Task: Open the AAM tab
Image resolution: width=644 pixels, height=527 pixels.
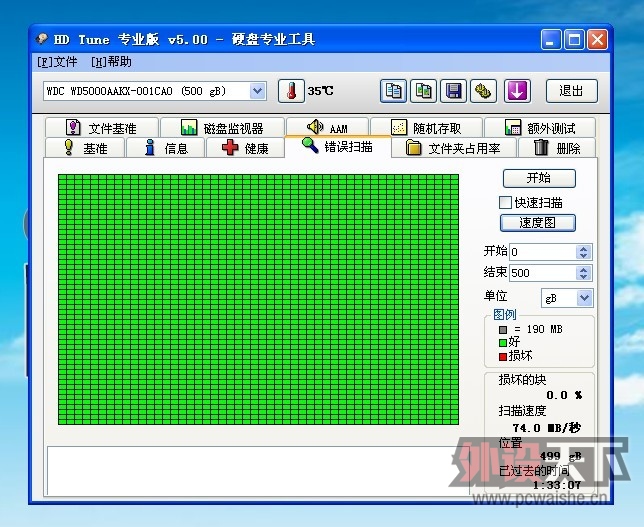Action: point(327,127)
